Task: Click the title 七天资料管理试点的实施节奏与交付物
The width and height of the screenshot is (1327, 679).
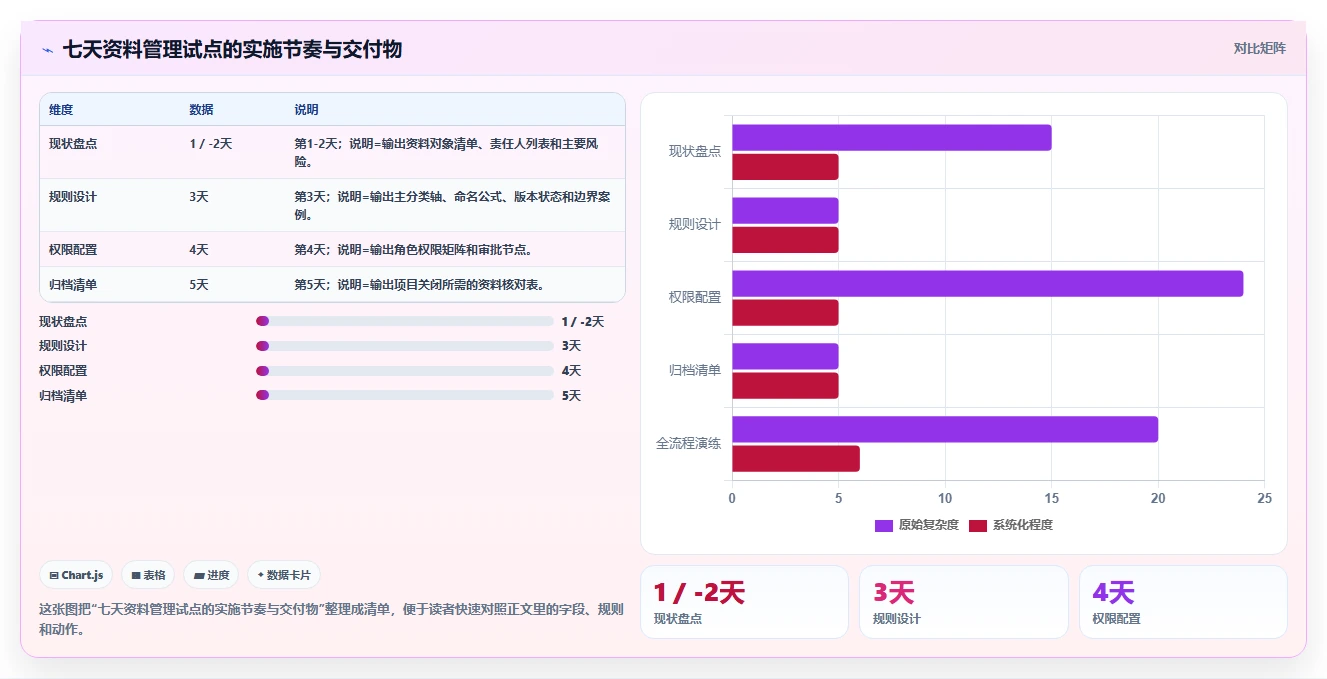Action: point(232,49)
